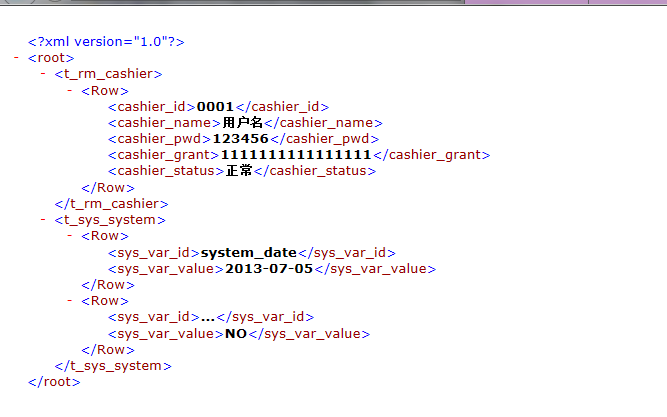Collapse the t_sys_system node
Image resolution: width=667 pixels, height=417 pixels.
tap(43, 220)
